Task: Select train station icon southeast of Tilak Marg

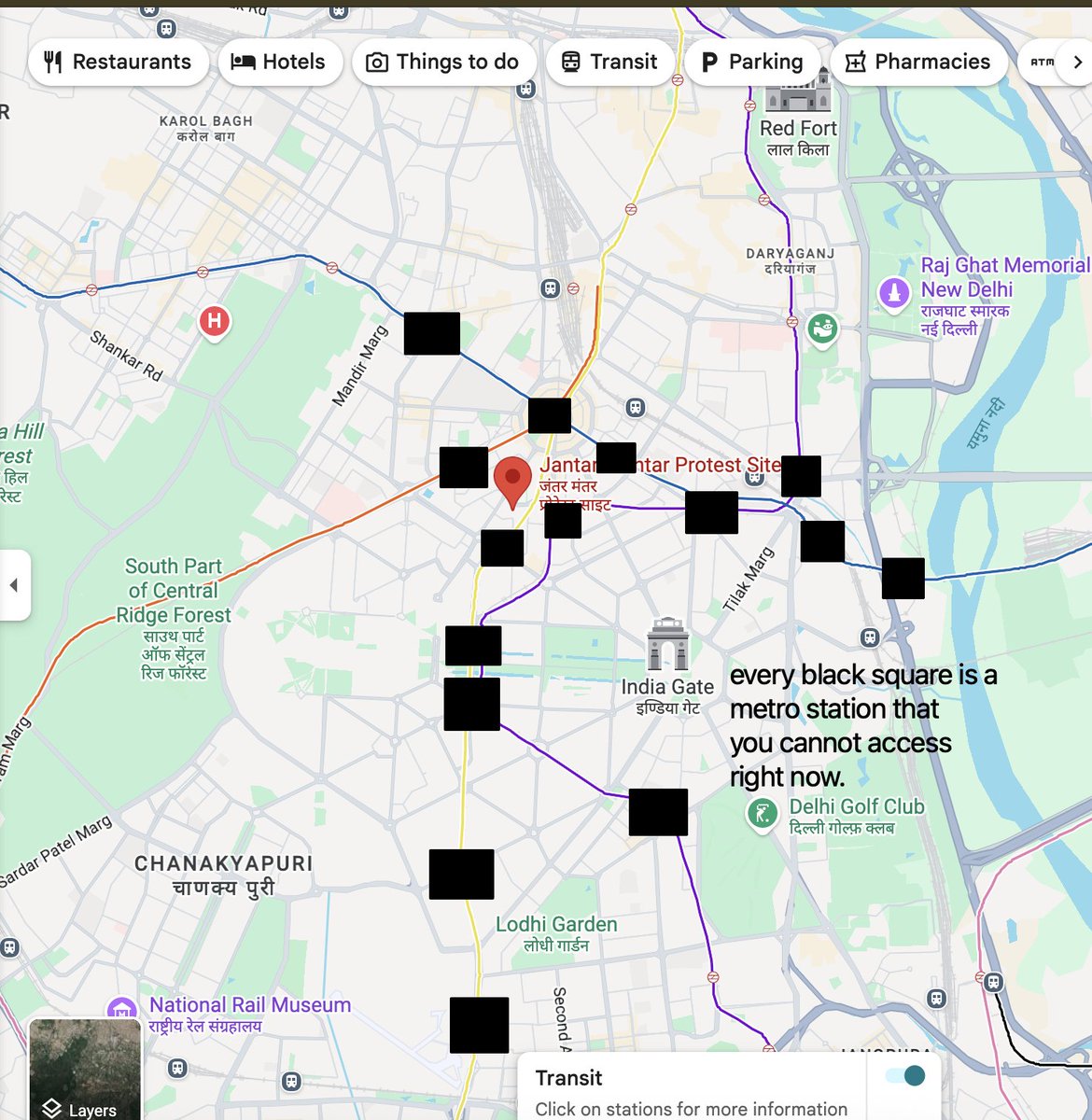Action: (x=870, y=637)
